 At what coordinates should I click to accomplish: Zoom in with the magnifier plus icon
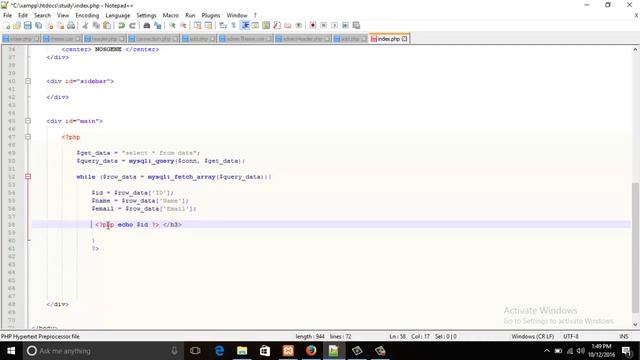click(172, 25)
